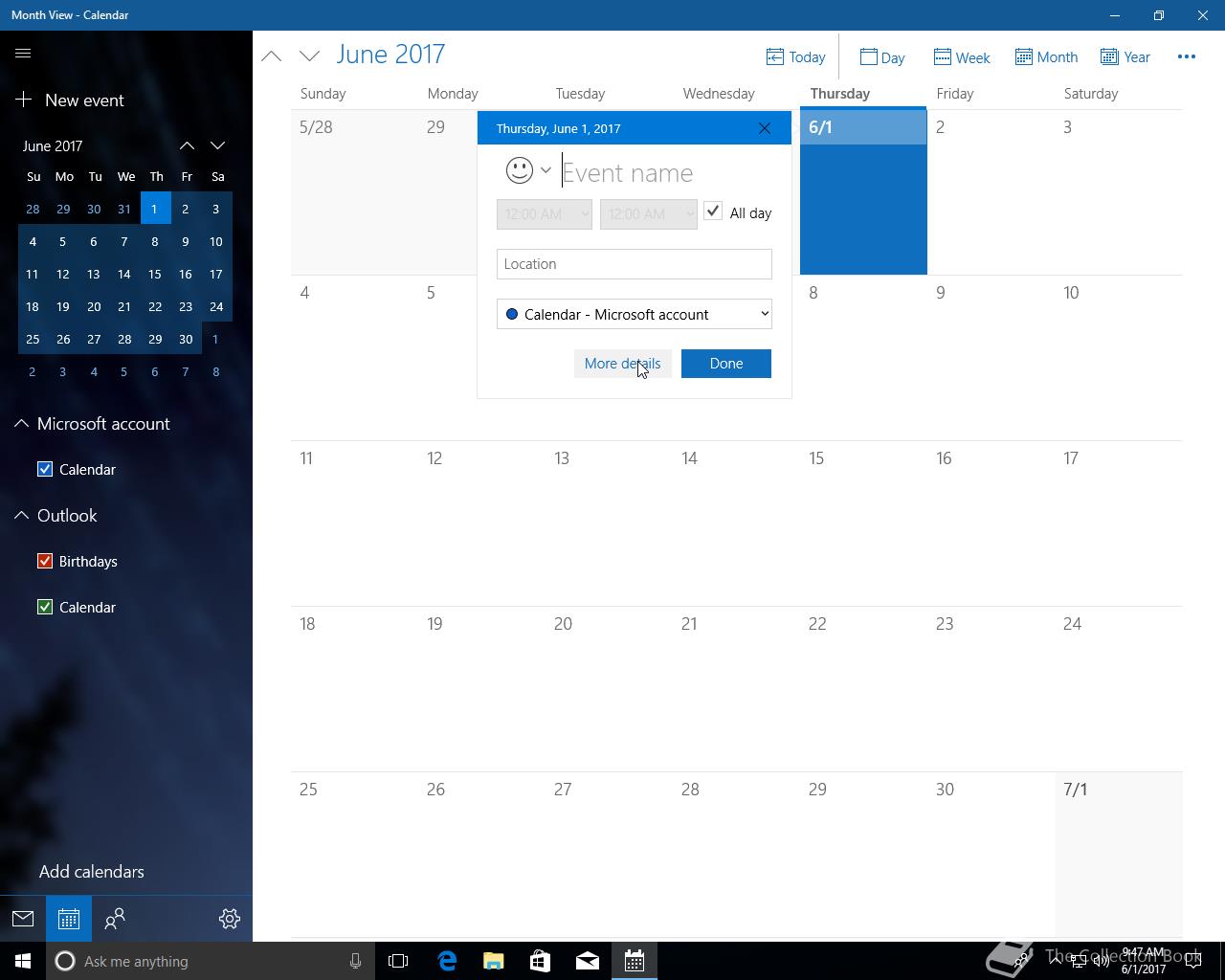The image size is (1225, 980).
Task: Jump to Today in calendar
Action: tap(795, 57)
